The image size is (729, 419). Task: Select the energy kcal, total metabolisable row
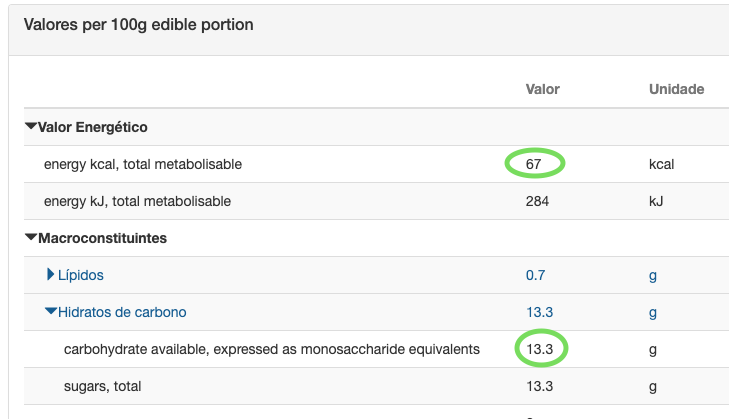(143, 164)
